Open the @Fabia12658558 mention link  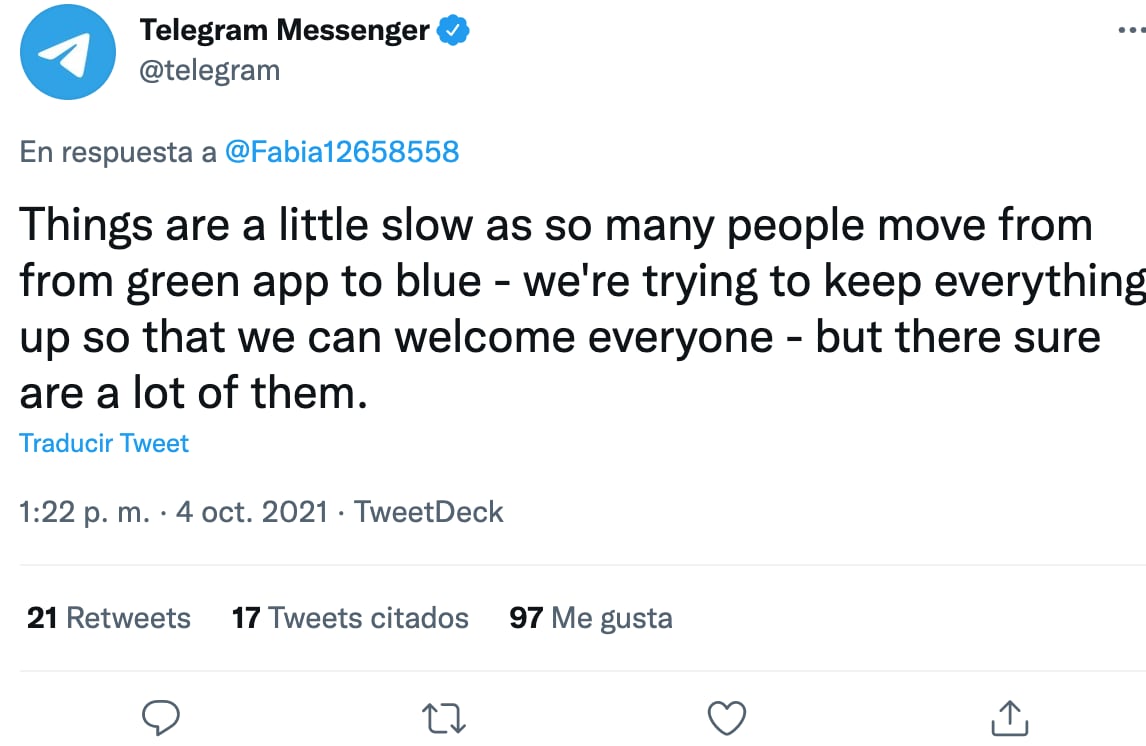[342, 152]
